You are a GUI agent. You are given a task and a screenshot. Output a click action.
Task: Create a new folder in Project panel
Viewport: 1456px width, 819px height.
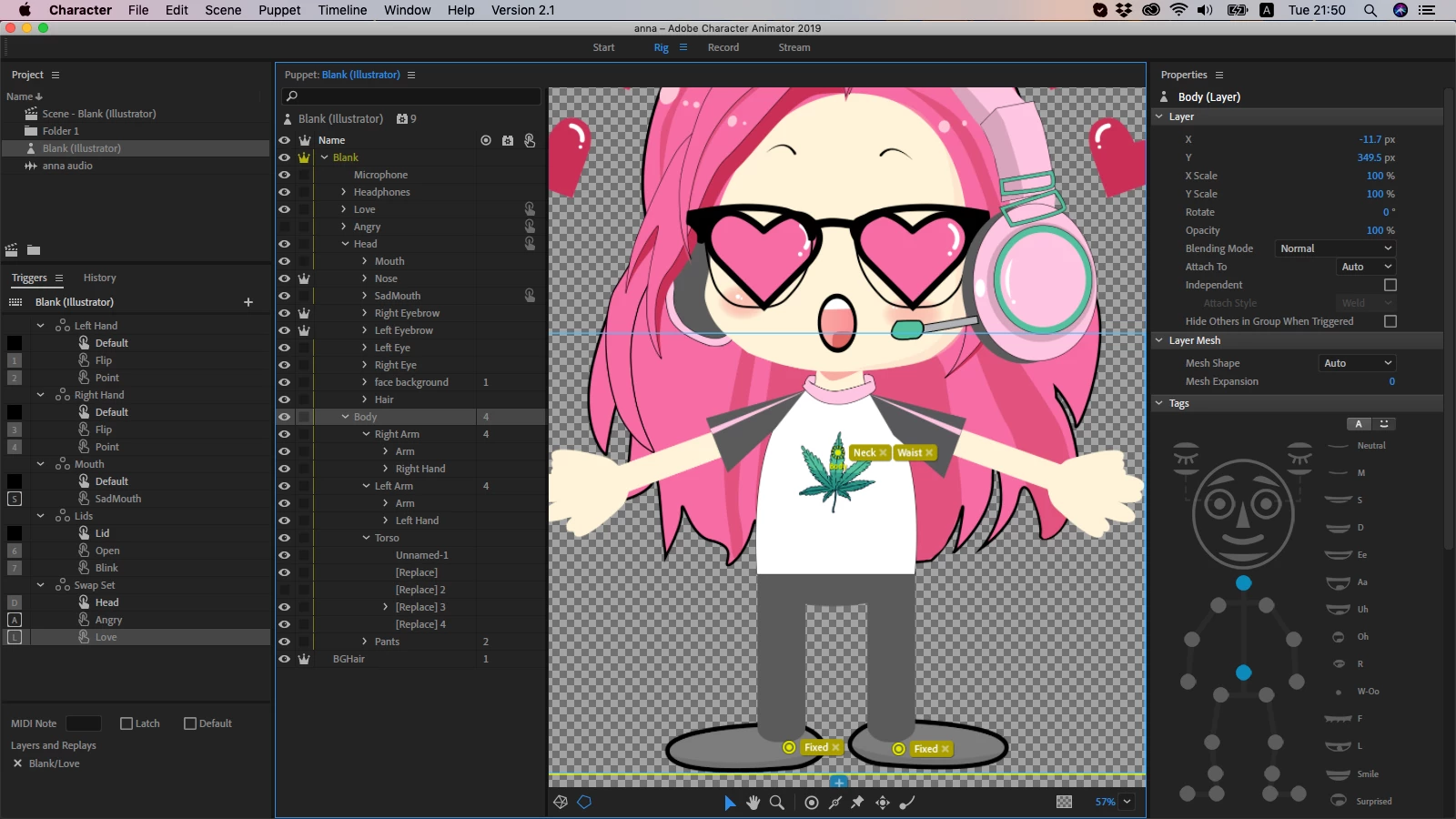34,249
